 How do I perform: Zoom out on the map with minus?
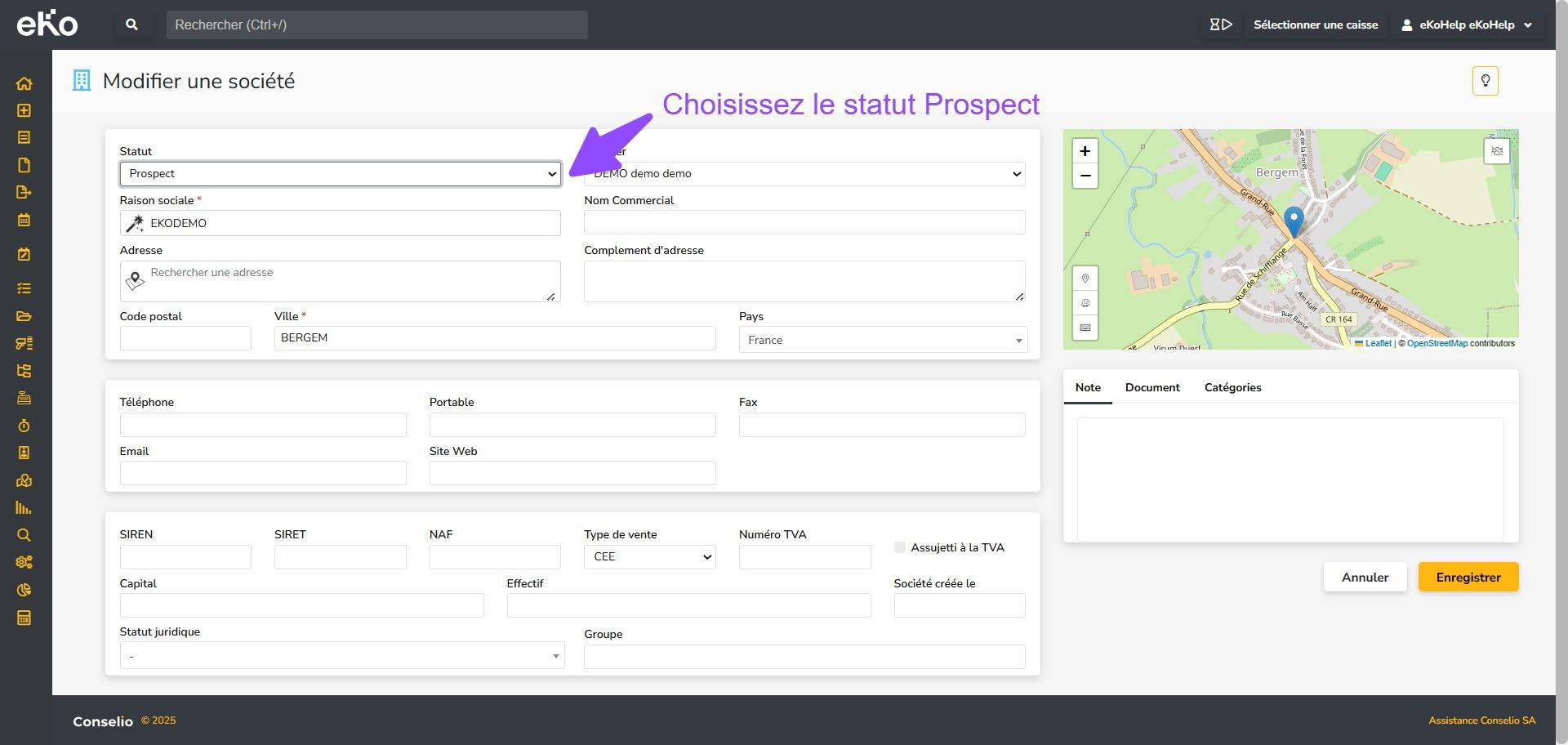click(x=1085, y=176)
